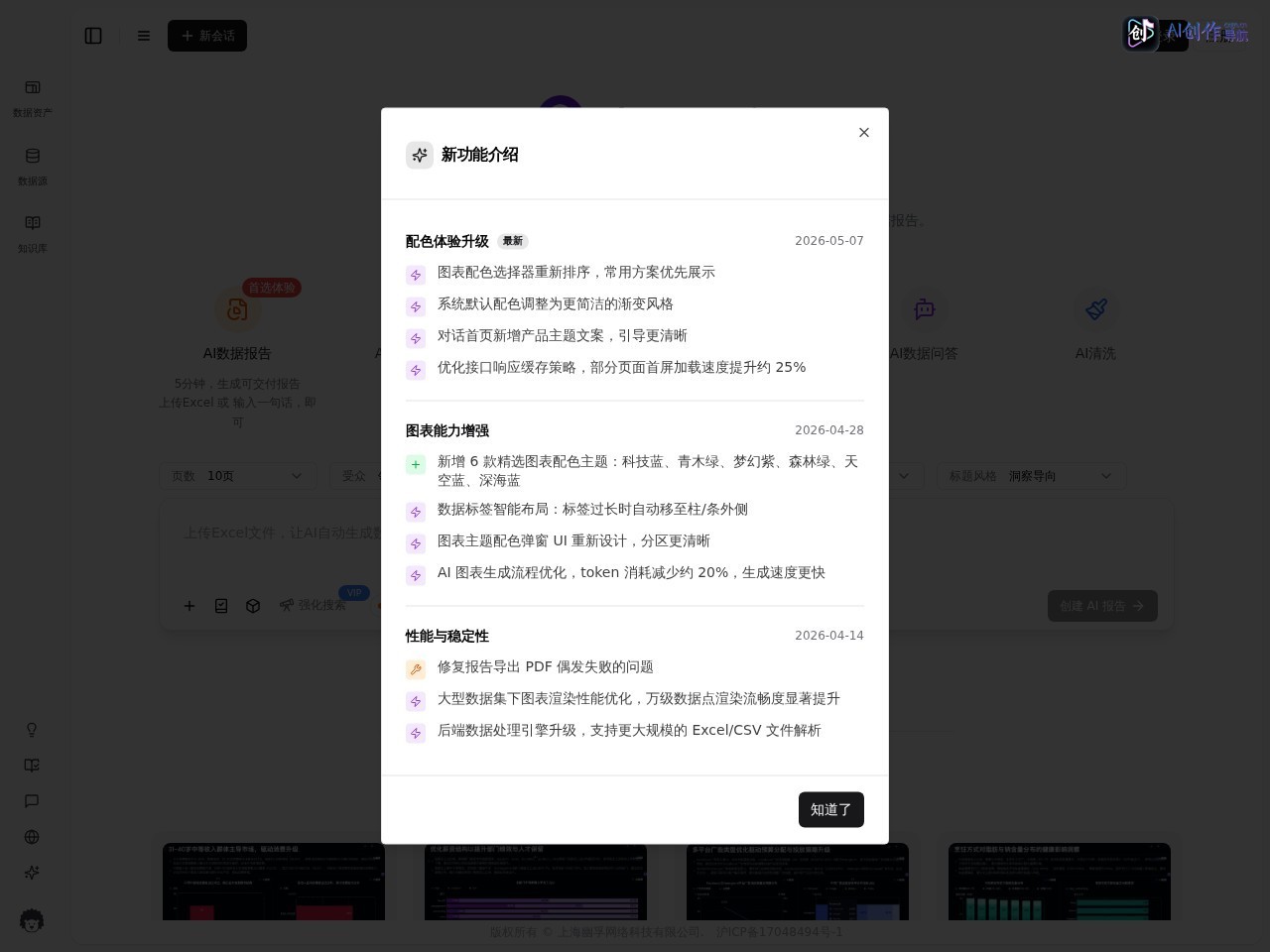
Task: Open the 页数 10页 dropdown
Action: (x=238, y=476)
